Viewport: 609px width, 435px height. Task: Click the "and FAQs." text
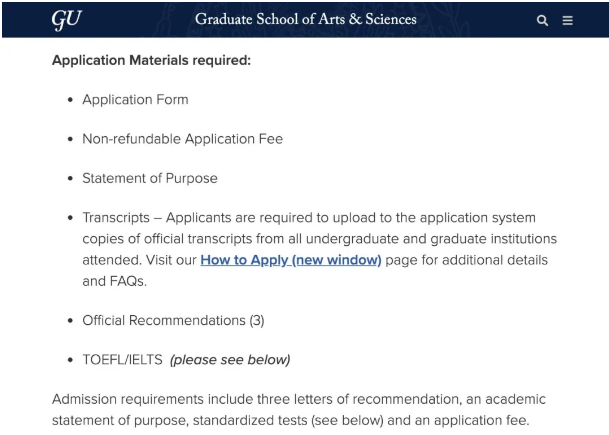coord(113,282)
